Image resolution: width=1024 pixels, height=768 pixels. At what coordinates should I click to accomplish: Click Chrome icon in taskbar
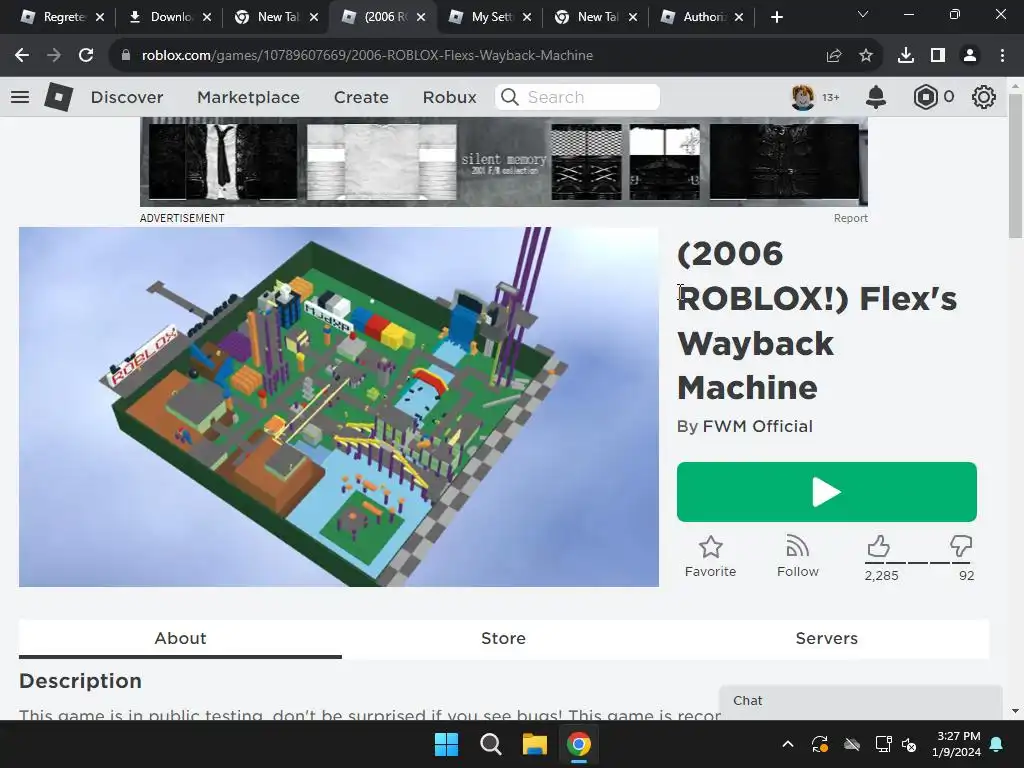click(579, 744)
